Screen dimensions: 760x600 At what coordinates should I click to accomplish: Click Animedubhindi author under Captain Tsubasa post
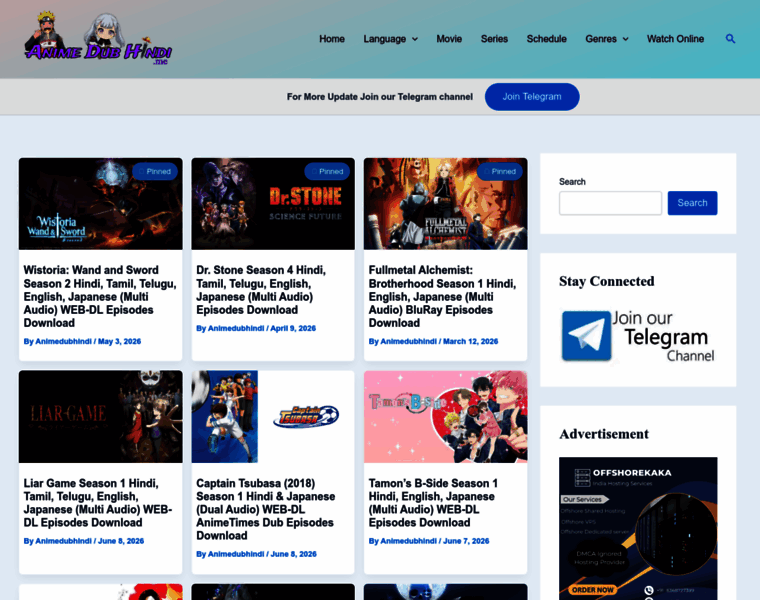(236, 554)
